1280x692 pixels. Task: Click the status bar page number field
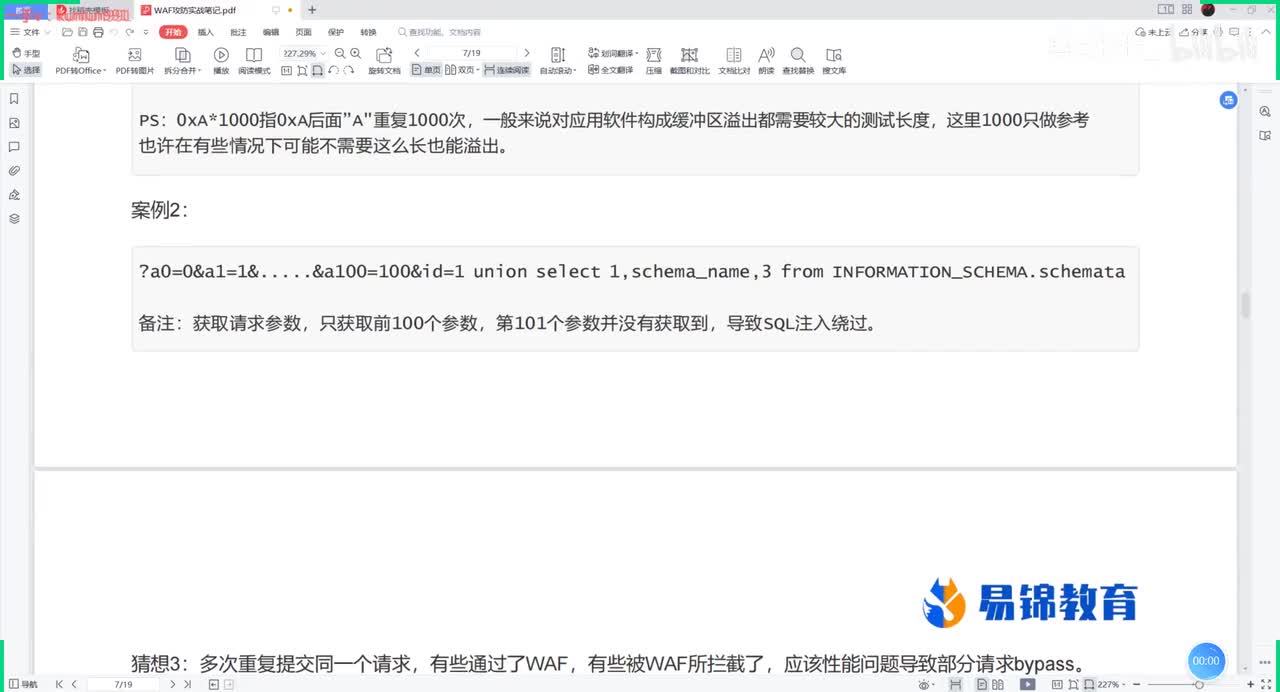[x=124, y=684]
